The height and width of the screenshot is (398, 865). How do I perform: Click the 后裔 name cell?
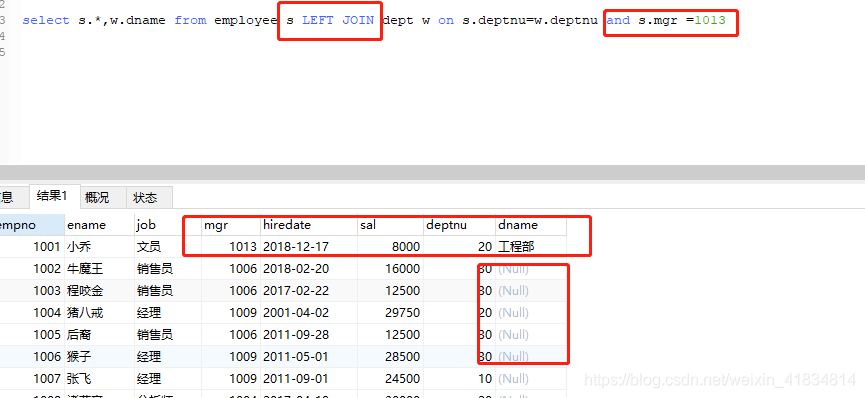tap(100, 335)
